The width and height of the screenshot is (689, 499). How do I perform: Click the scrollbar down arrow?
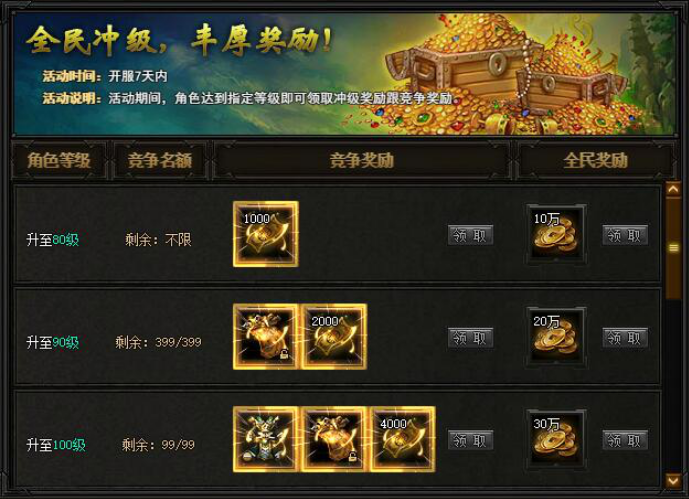pyautogui.click(x=673, y=480)
